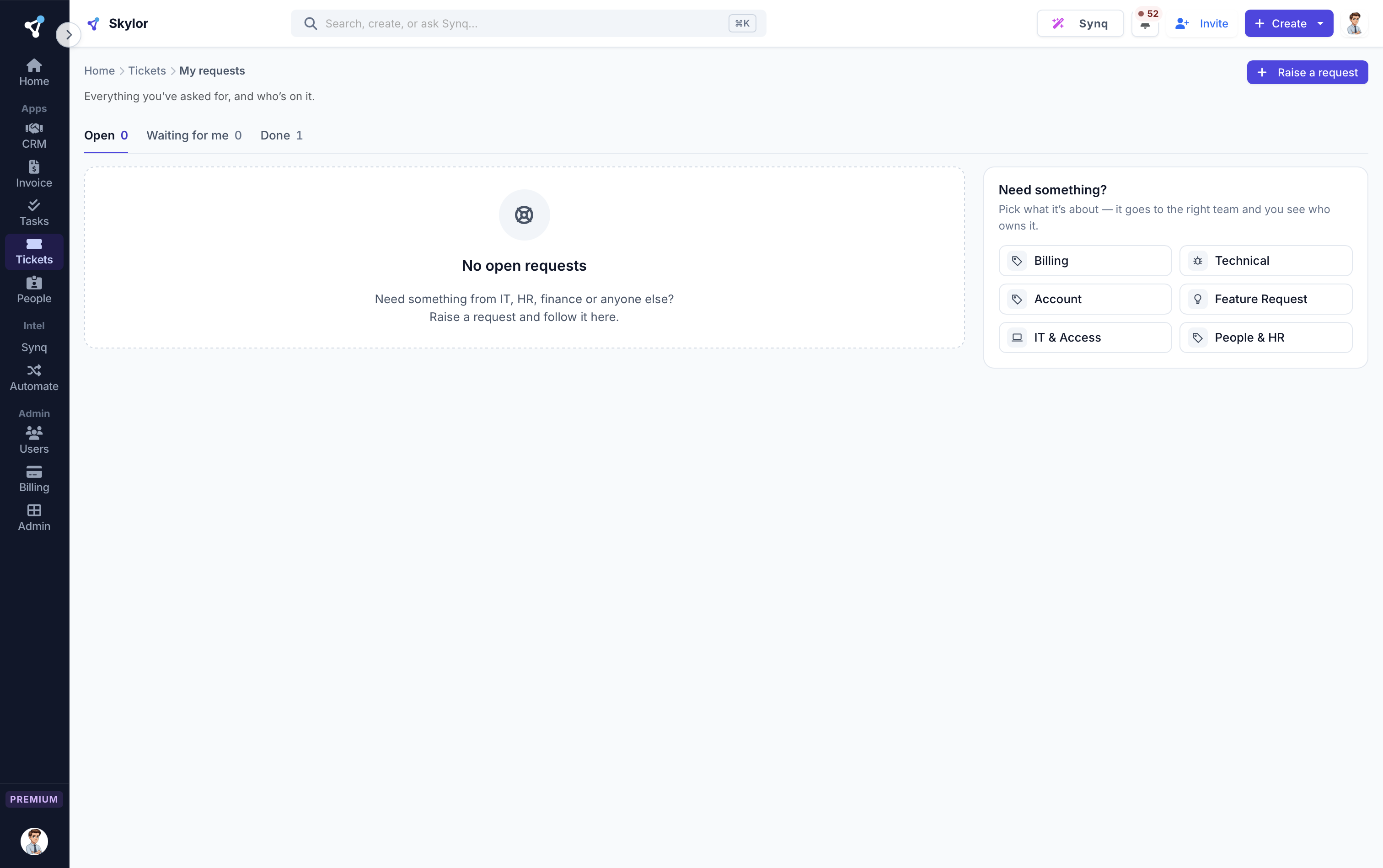Open Billing in the admin sidebar
The width and height of the screenshot is (1383, 868).
[x=34, y=479]
